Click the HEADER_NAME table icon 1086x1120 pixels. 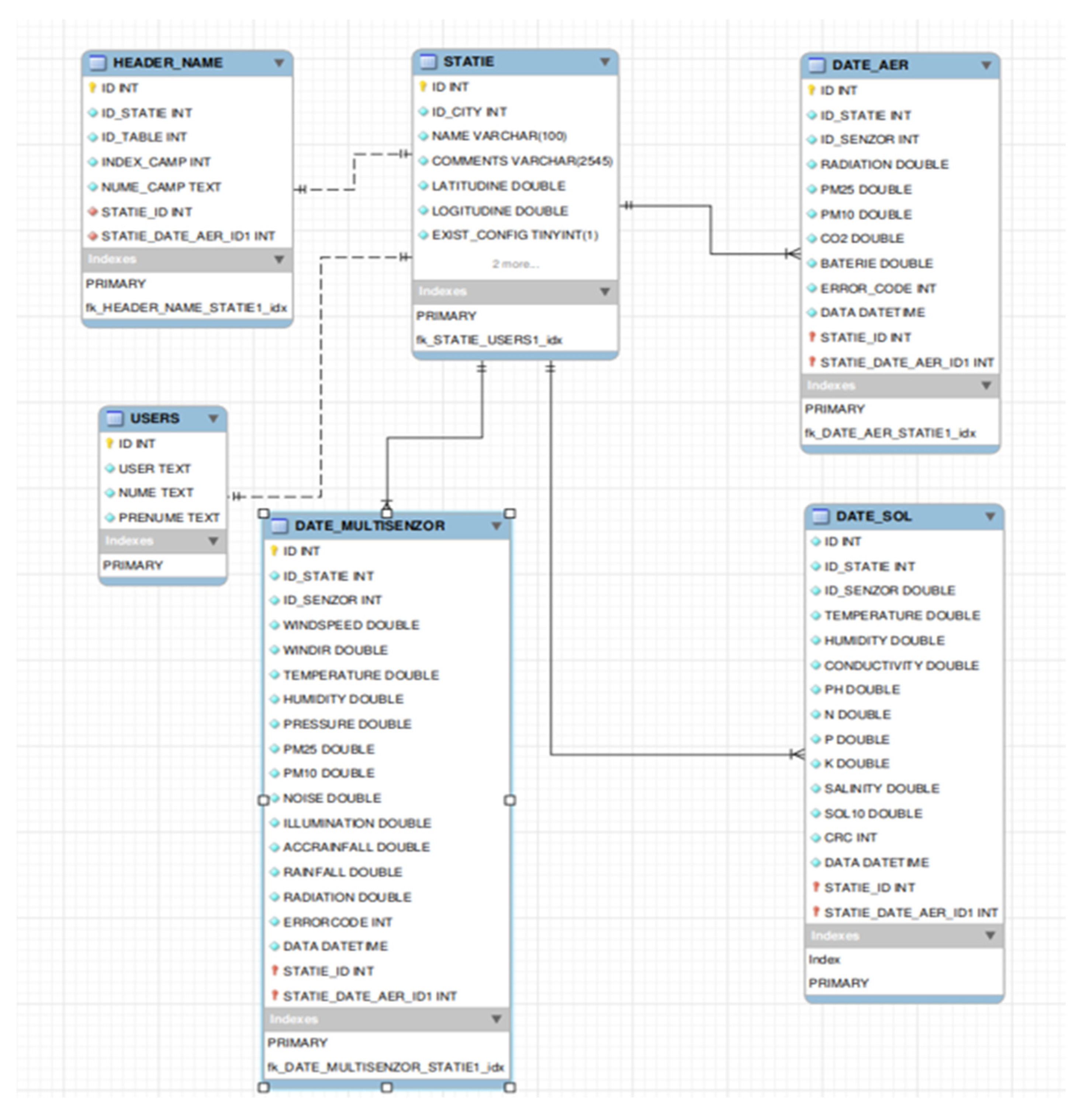[x=98, y=62]
